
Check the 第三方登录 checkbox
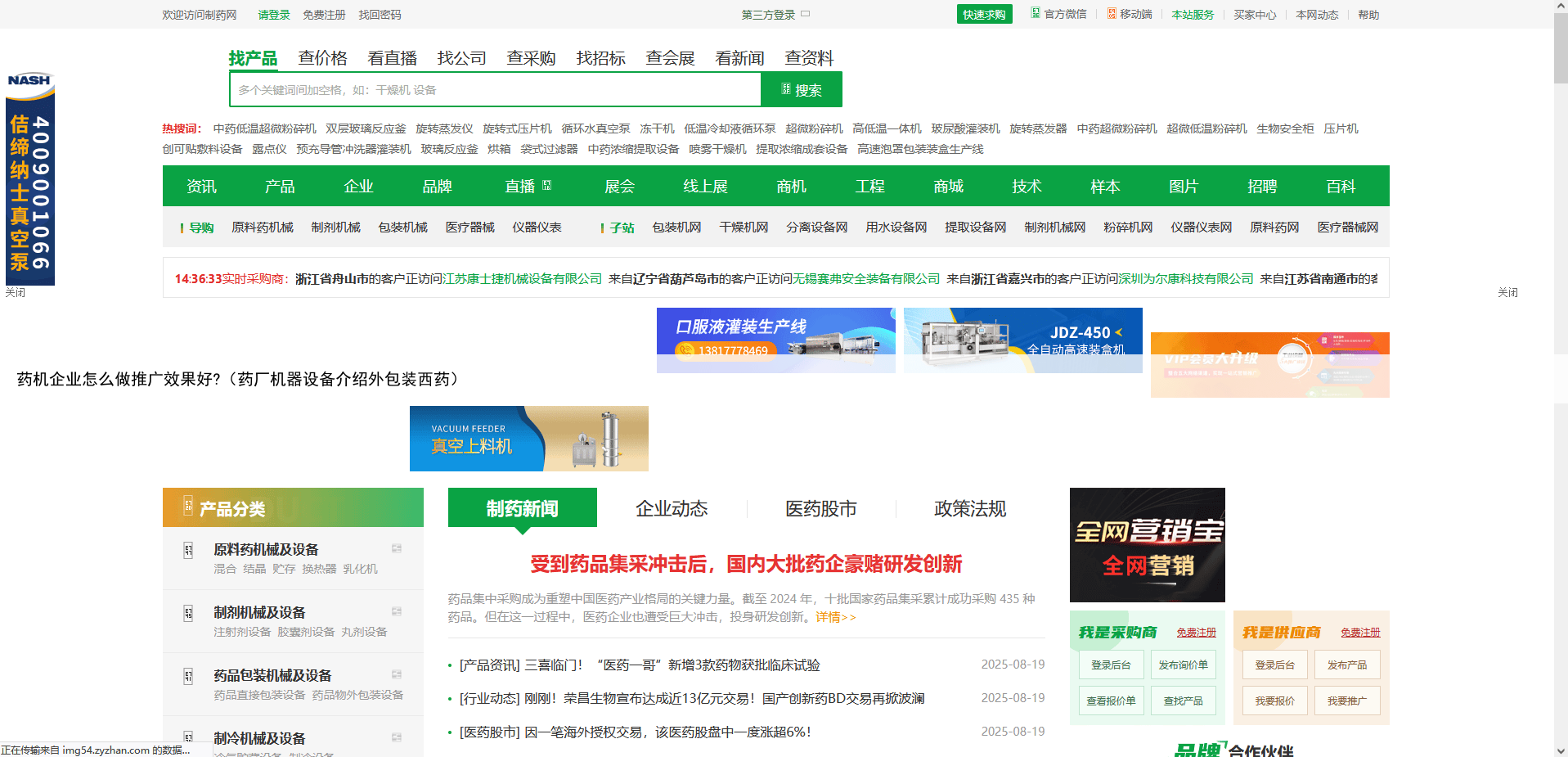click(x=805, y=14)
